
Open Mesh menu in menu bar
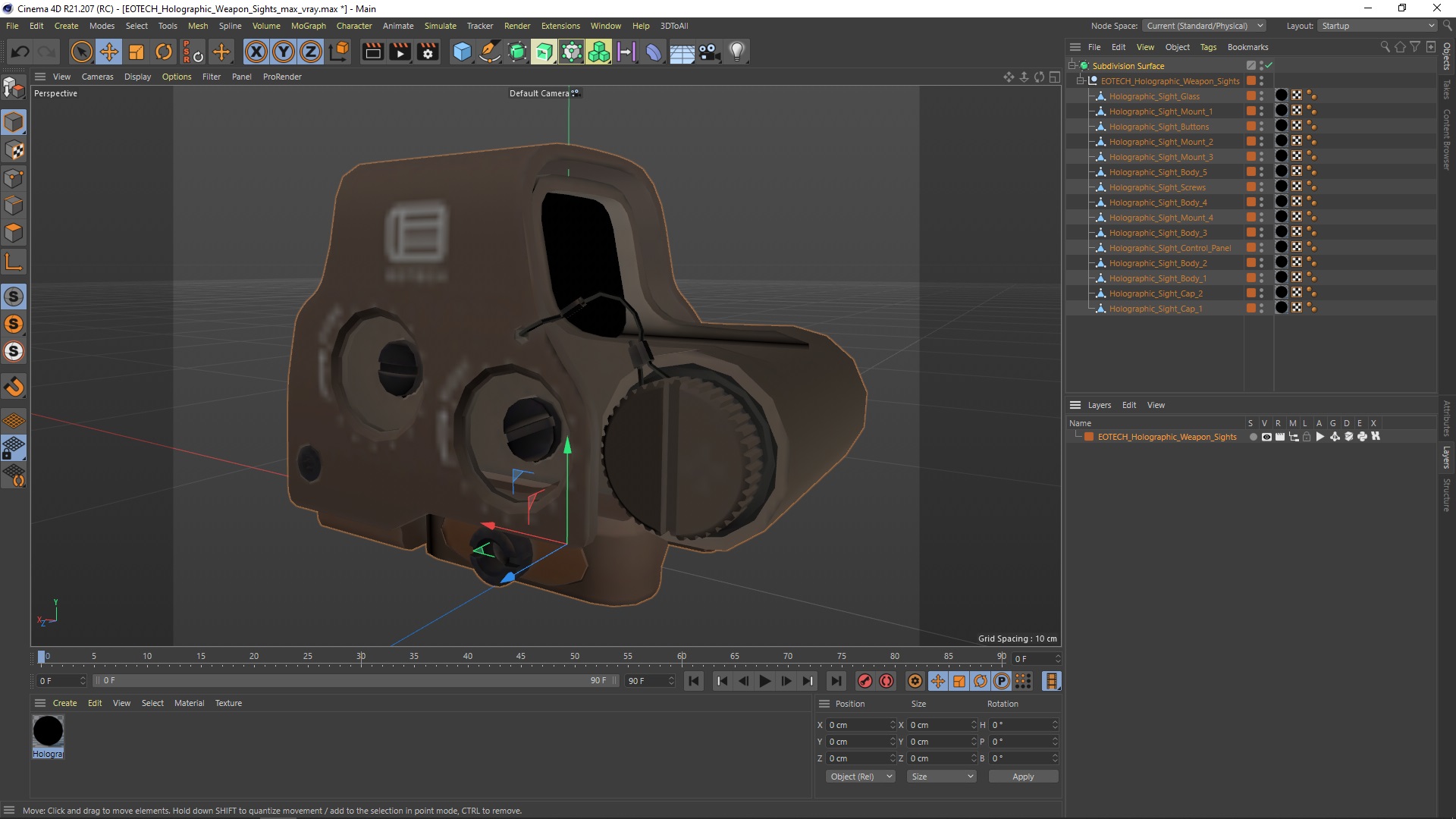pos(198,26)
